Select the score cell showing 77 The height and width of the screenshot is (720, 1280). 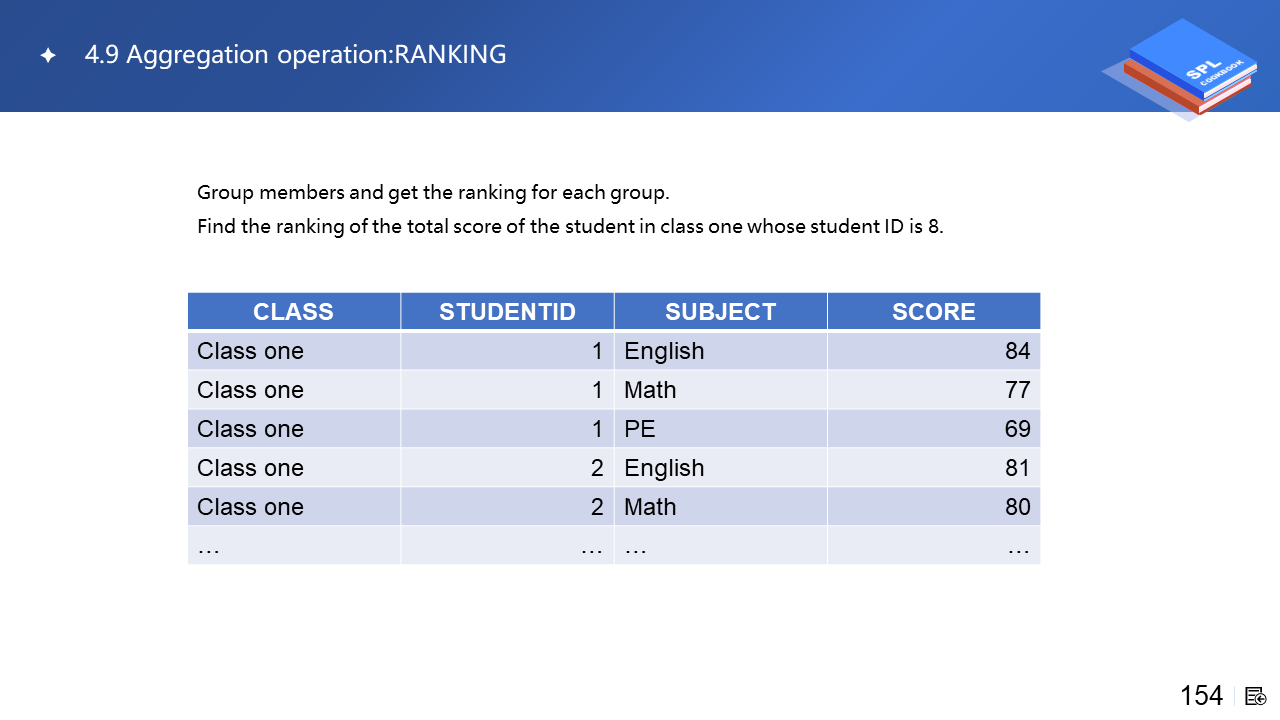point(1017,390)
